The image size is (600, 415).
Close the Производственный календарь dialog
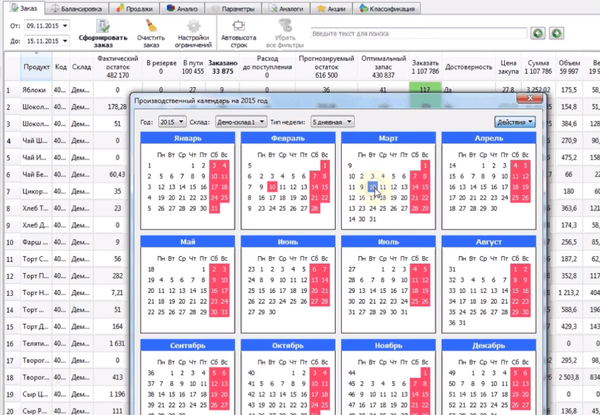[530, 99]
